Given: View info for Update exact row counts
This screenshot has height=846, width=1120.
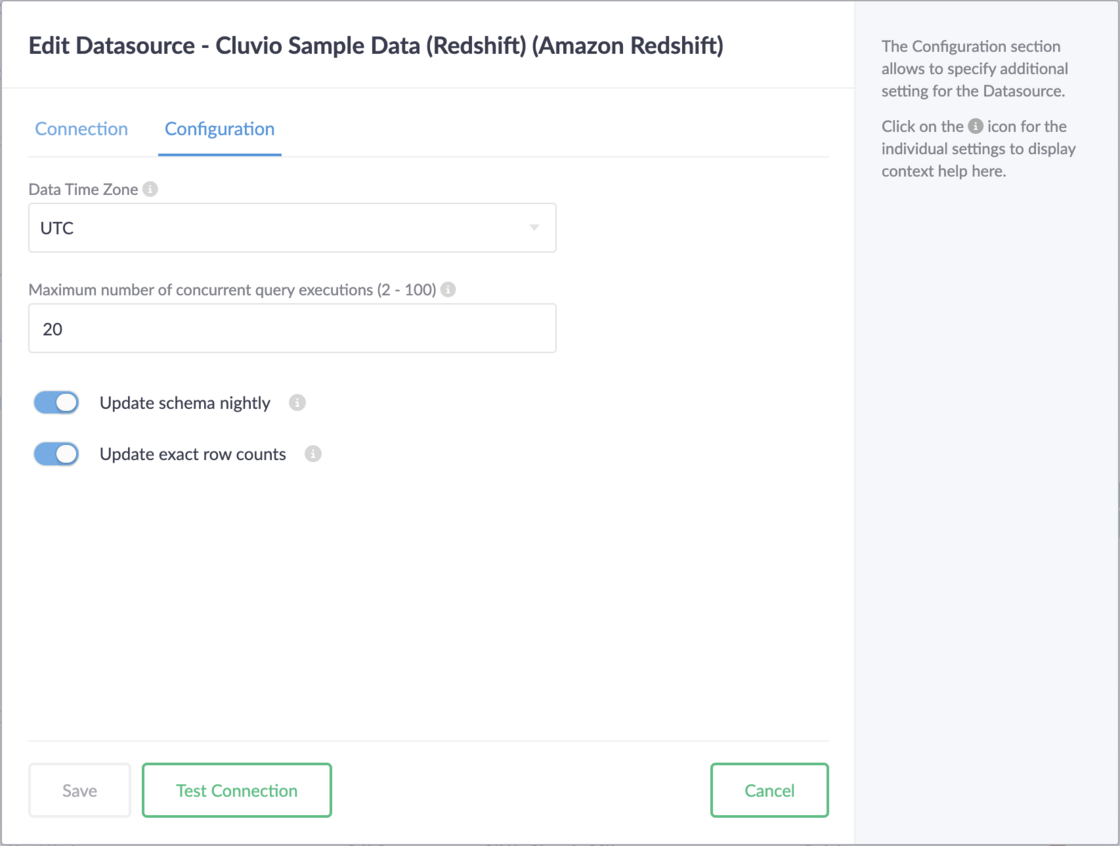Looking at the screenshot, I should (x=313, y=454).
